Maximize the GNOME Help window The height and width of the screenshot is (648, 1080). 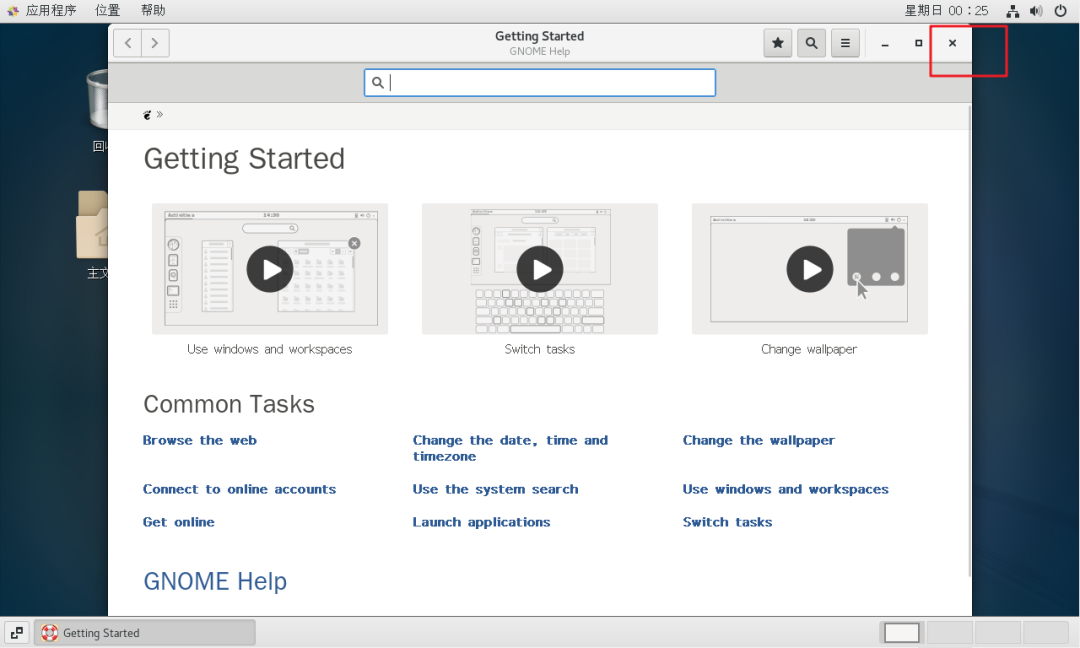pos(918,43)
